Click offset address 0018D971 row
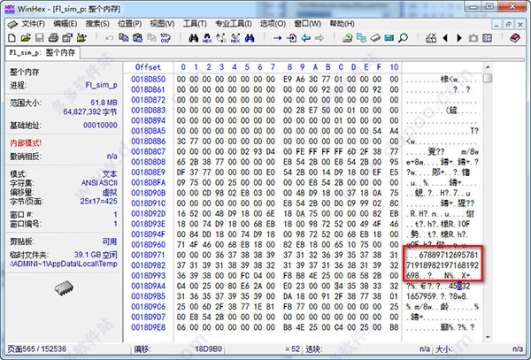Screen dimensions: 531x360 click(x=148, y=255)
